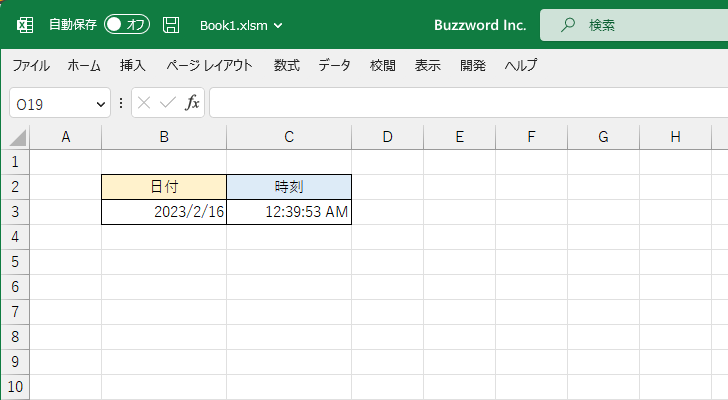Image resolution: width=728 pixels, height=400 pixels.
Task: Select column B header
Action: [x=164, y=137]
